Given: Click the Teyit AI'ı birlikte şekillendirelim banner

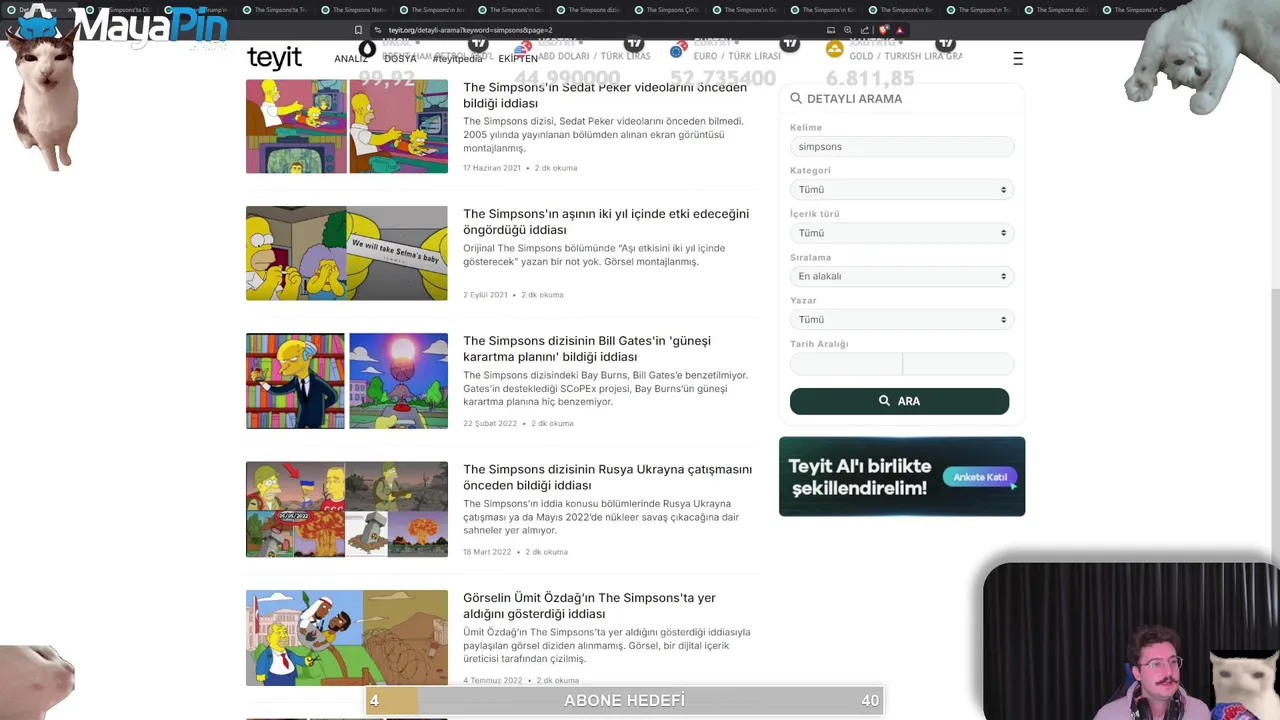Looking at the screenshot, I should coord(902,477).
